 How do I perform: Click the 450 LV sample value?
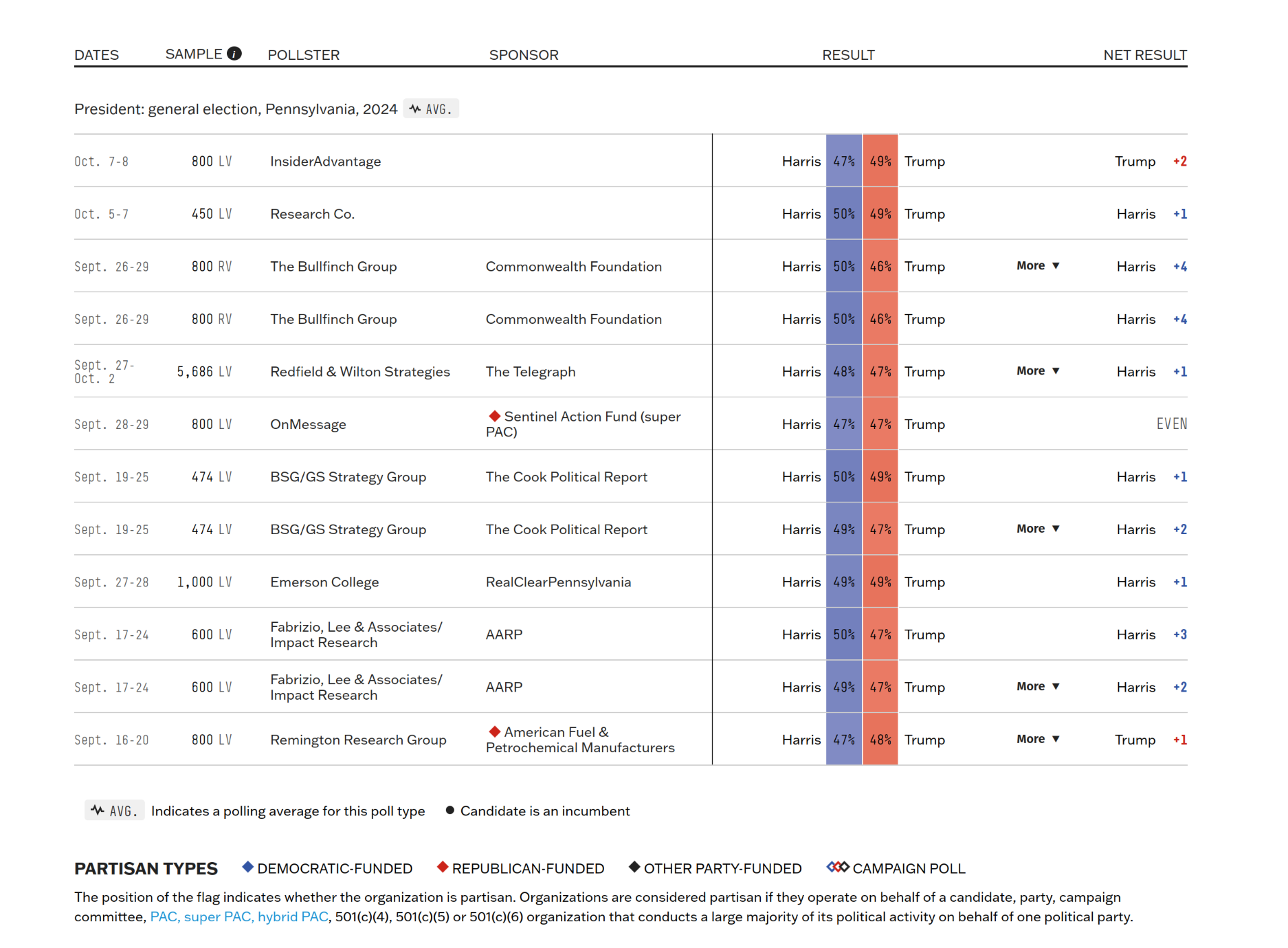coord(212,214)
